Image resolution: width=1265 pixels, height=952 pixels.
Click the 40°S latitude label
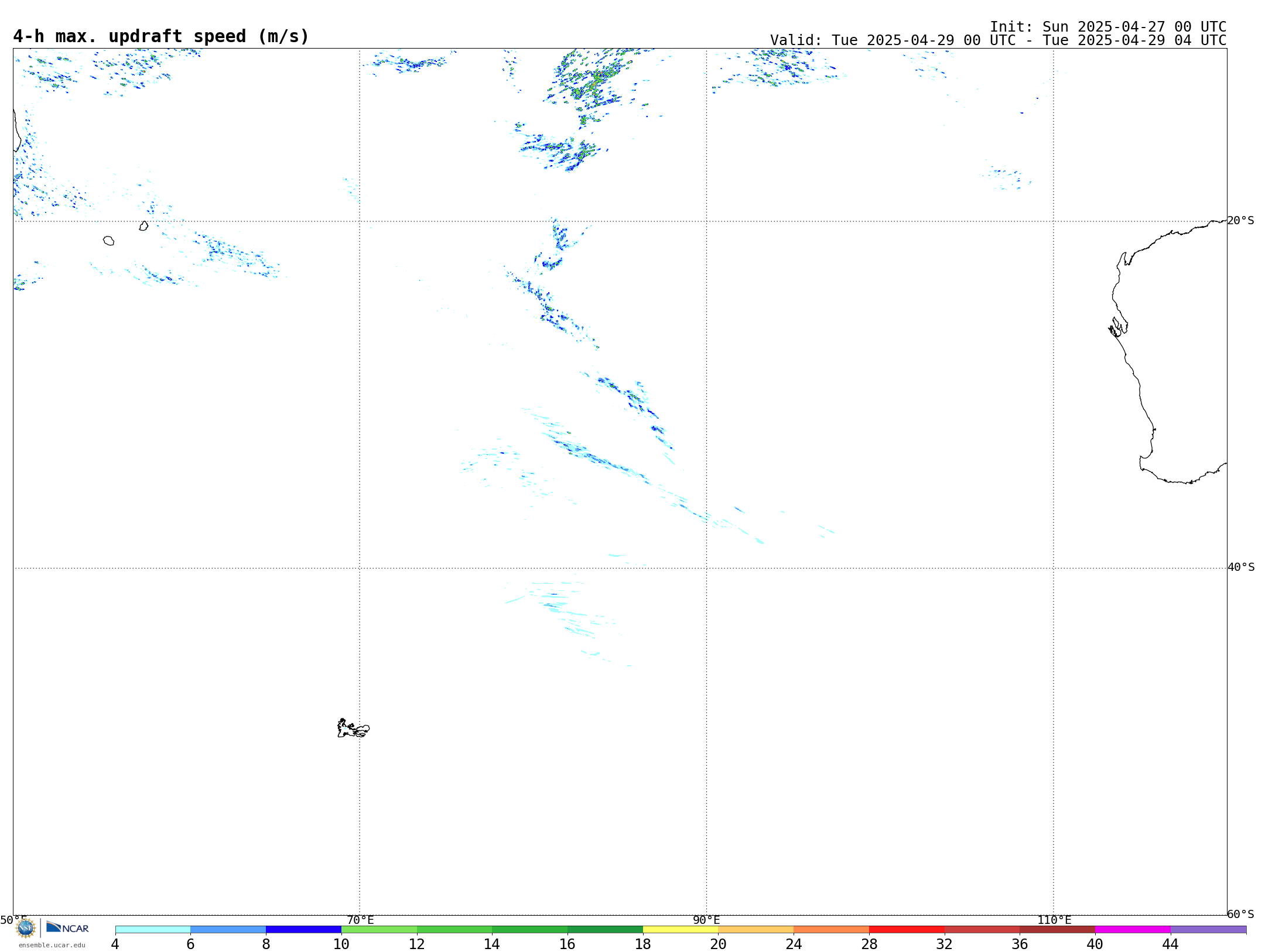(1241, 567)
